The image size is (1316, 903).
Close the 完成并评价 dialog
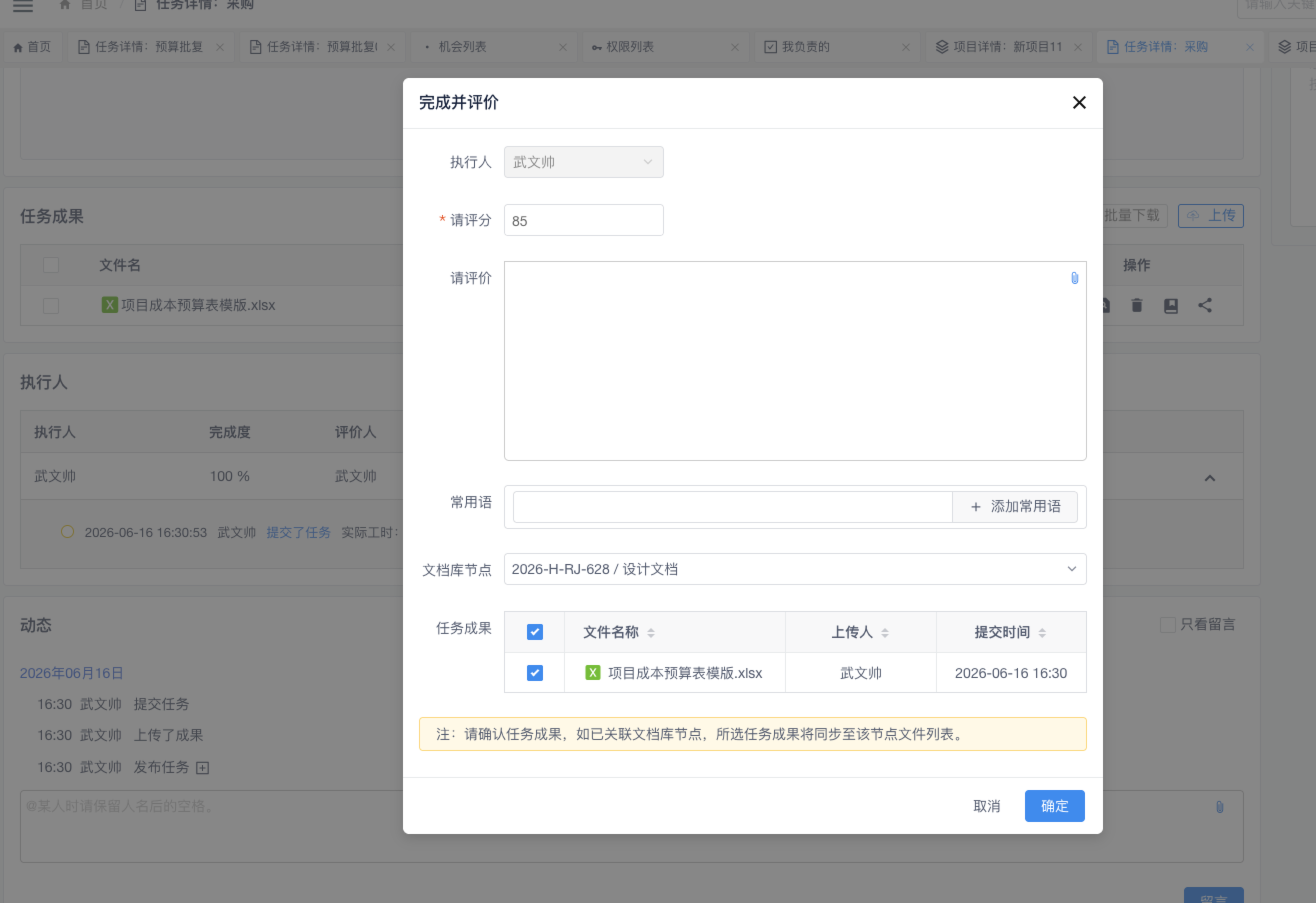[x=1079, y=102]
